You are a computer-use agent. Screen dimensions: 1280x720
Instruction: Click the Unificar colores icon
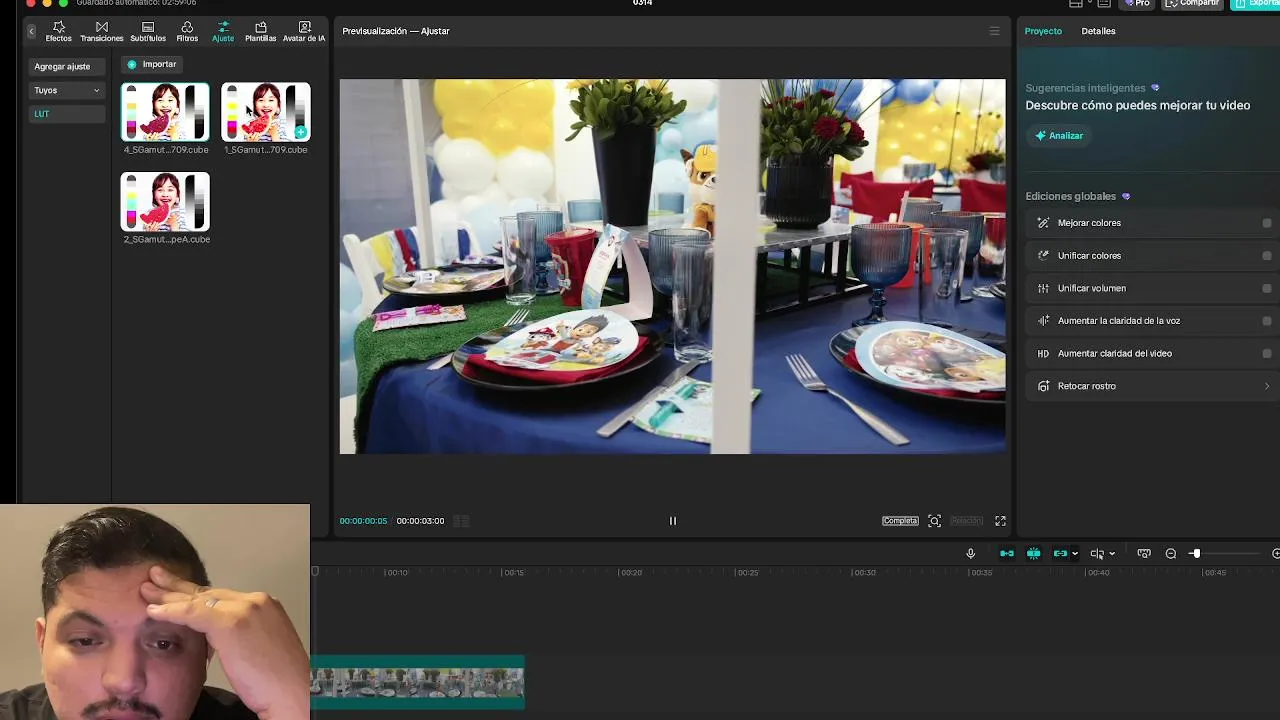(1043, 256)
